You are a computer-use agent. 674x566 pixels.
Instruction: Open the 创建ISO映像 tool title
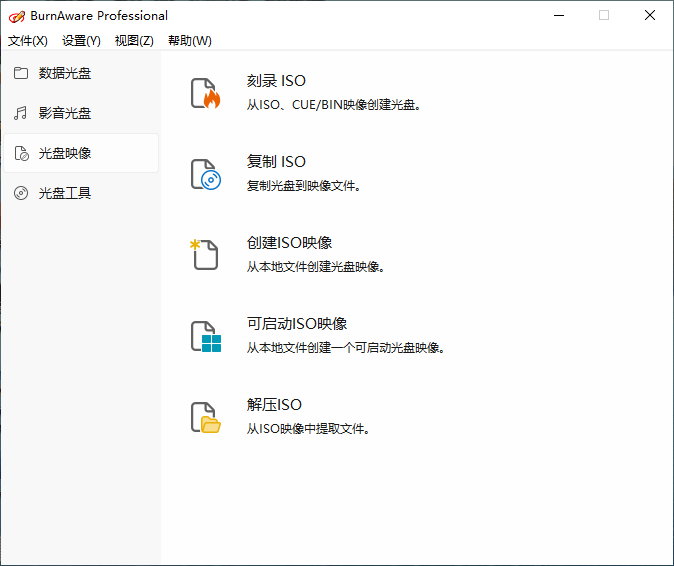289,243
